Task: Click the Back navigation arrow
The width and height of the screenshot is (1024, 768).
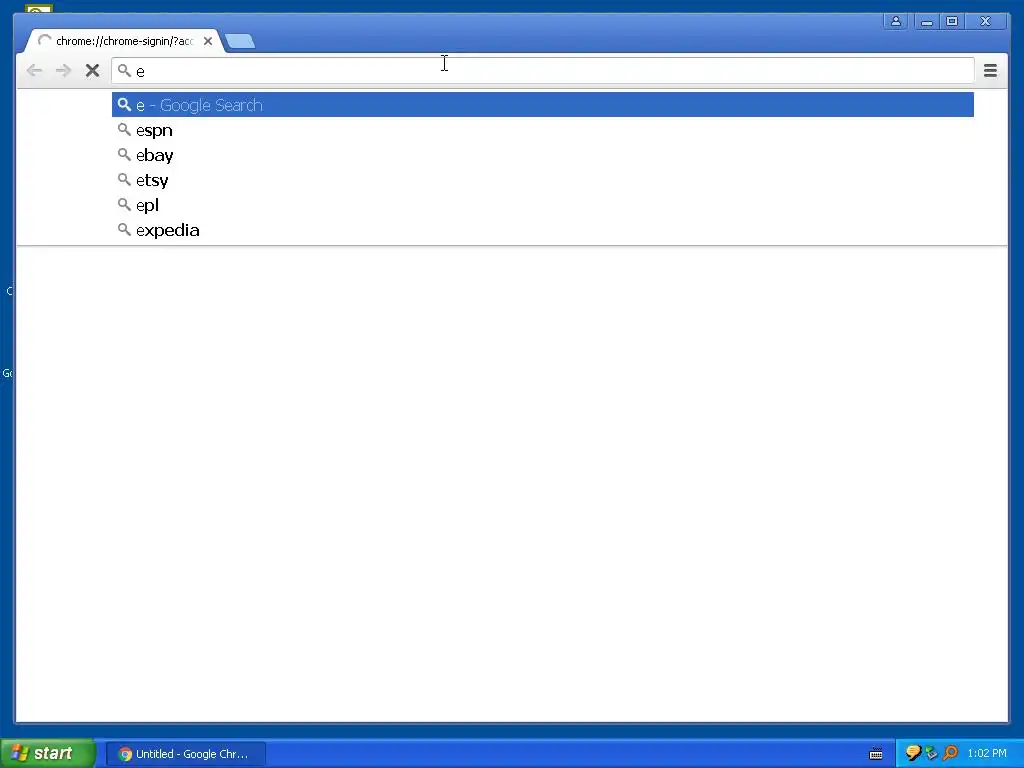Action: [34, 71]
